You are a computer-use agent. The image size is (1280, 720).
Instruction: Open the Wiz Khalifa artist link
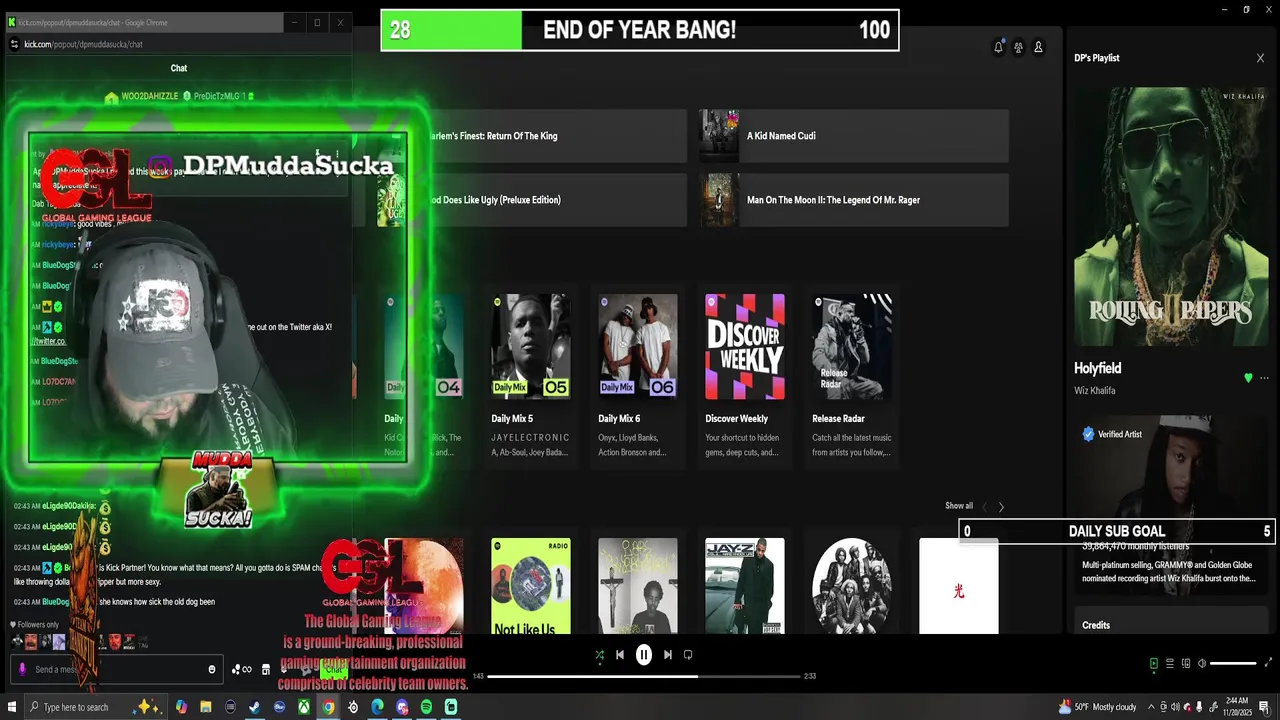1094,391
